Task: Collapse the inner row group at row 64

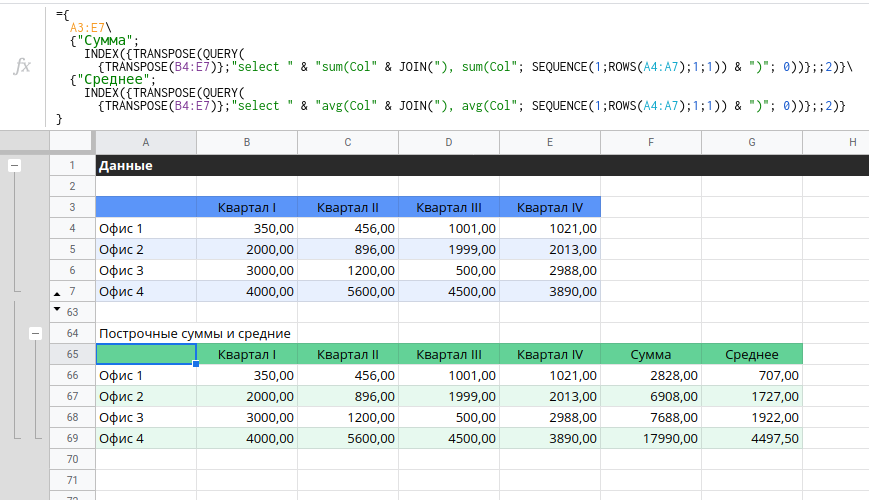Action: click(x=35, y=332)
